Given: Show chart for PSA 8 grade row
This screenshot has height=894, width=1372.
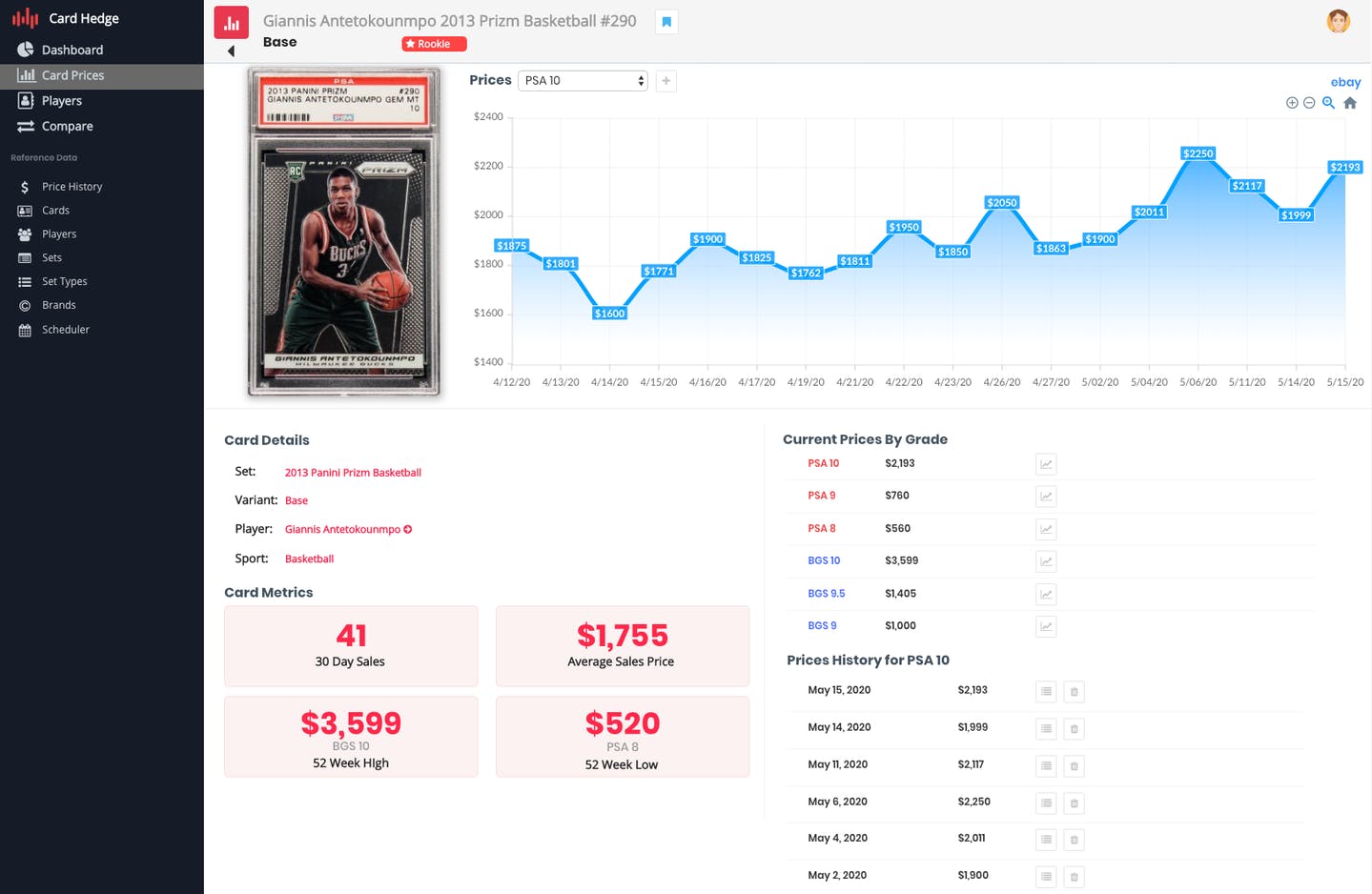Looking at the screenshot, I should 1046,529.
